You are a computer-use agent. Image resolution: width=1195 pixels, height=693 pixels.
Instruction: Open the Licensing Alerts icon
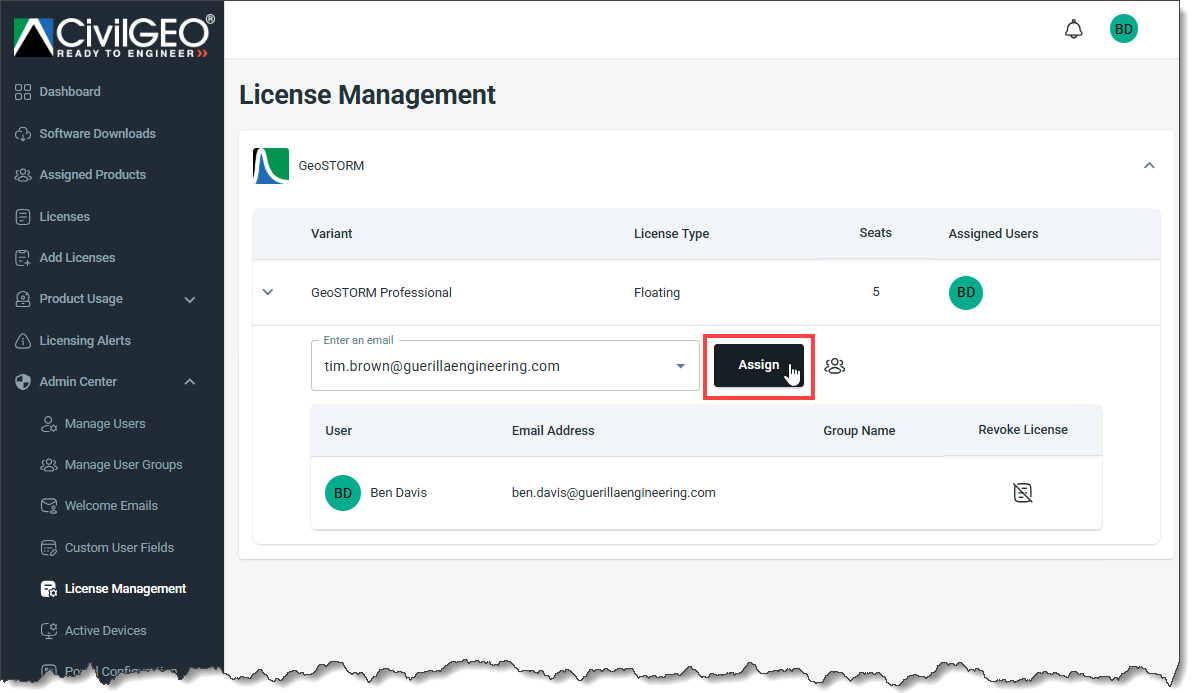22,340
